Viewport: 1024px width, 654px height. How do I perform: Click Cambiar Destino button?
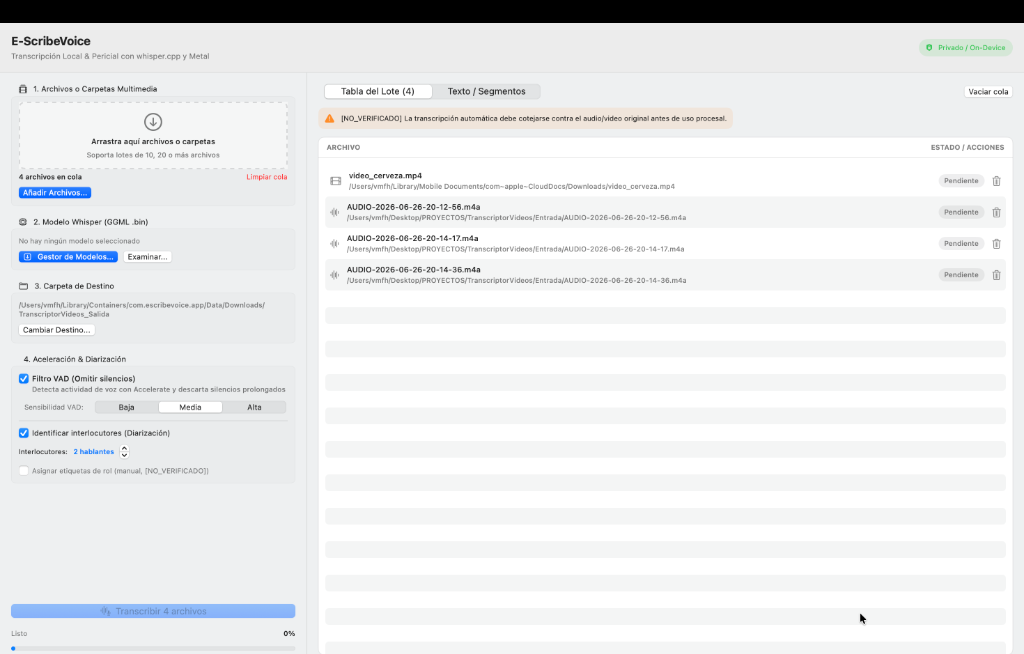tap(57, 330)
